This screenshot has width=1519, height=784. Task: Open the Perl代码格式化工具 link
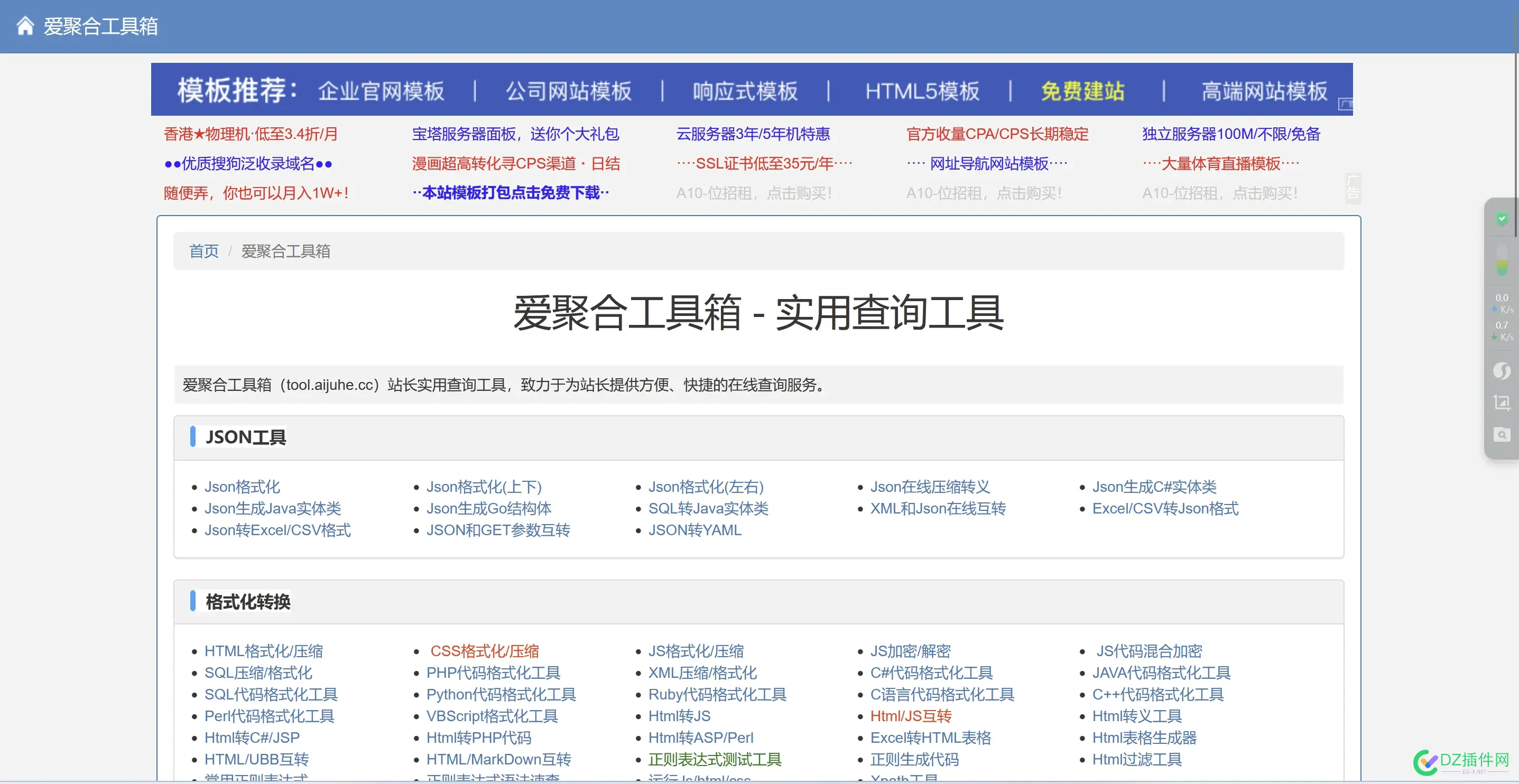tap(269, 716)
